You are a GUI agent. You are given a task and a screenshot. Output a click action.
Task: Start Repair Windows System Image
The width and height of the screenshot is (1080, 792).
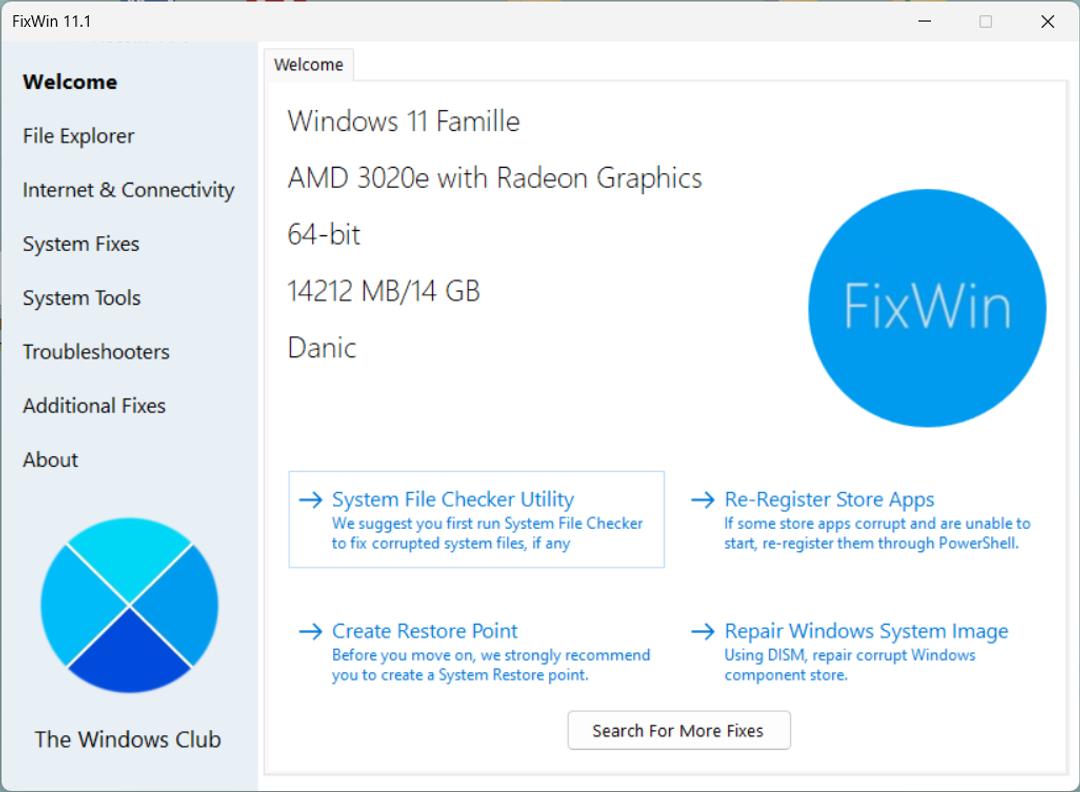[866, 631]
